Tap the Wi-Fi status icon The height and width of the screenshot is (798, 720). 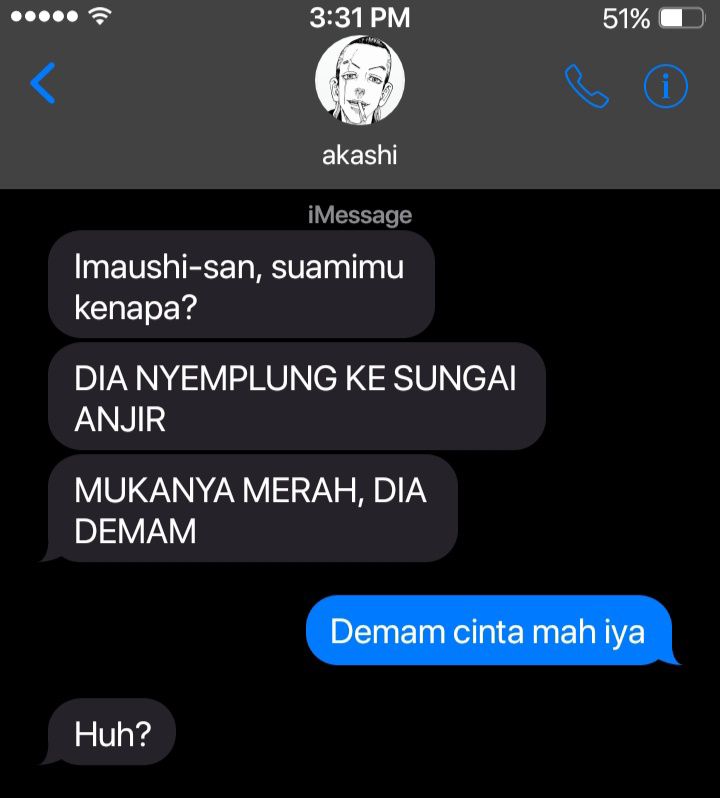point(100,16)
